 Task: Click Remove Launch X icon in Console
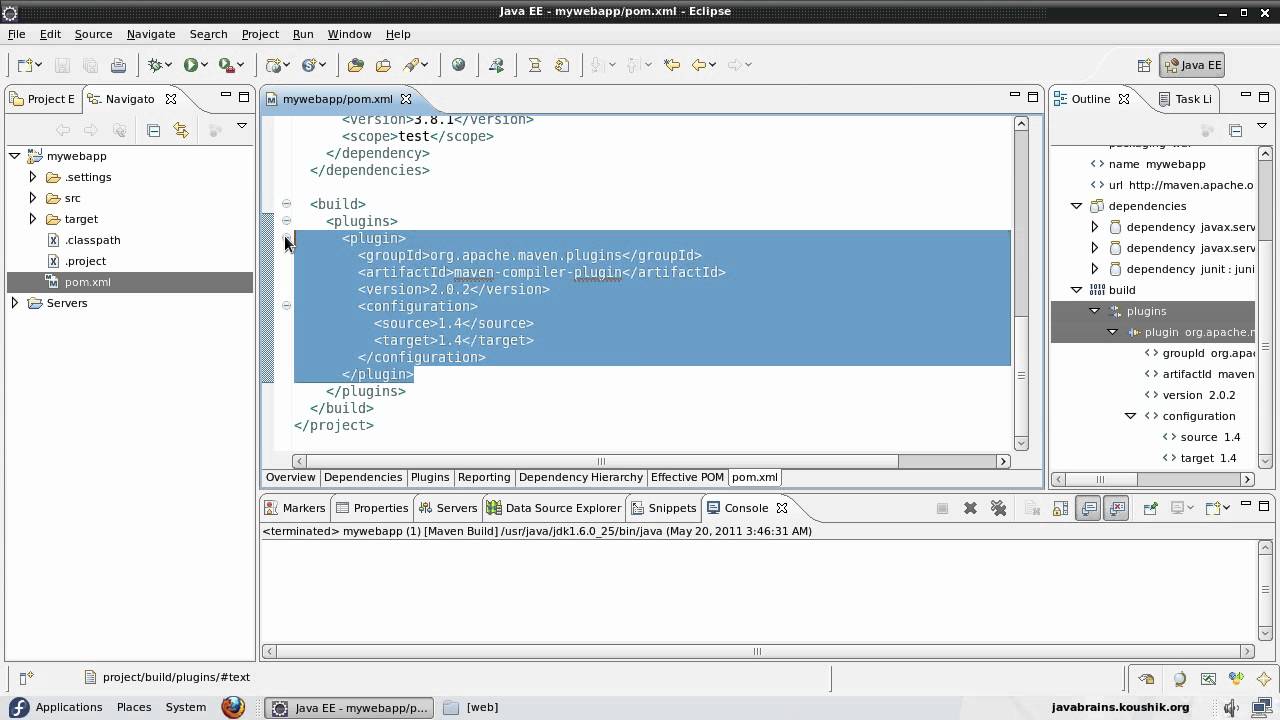[x=970, y=508]
